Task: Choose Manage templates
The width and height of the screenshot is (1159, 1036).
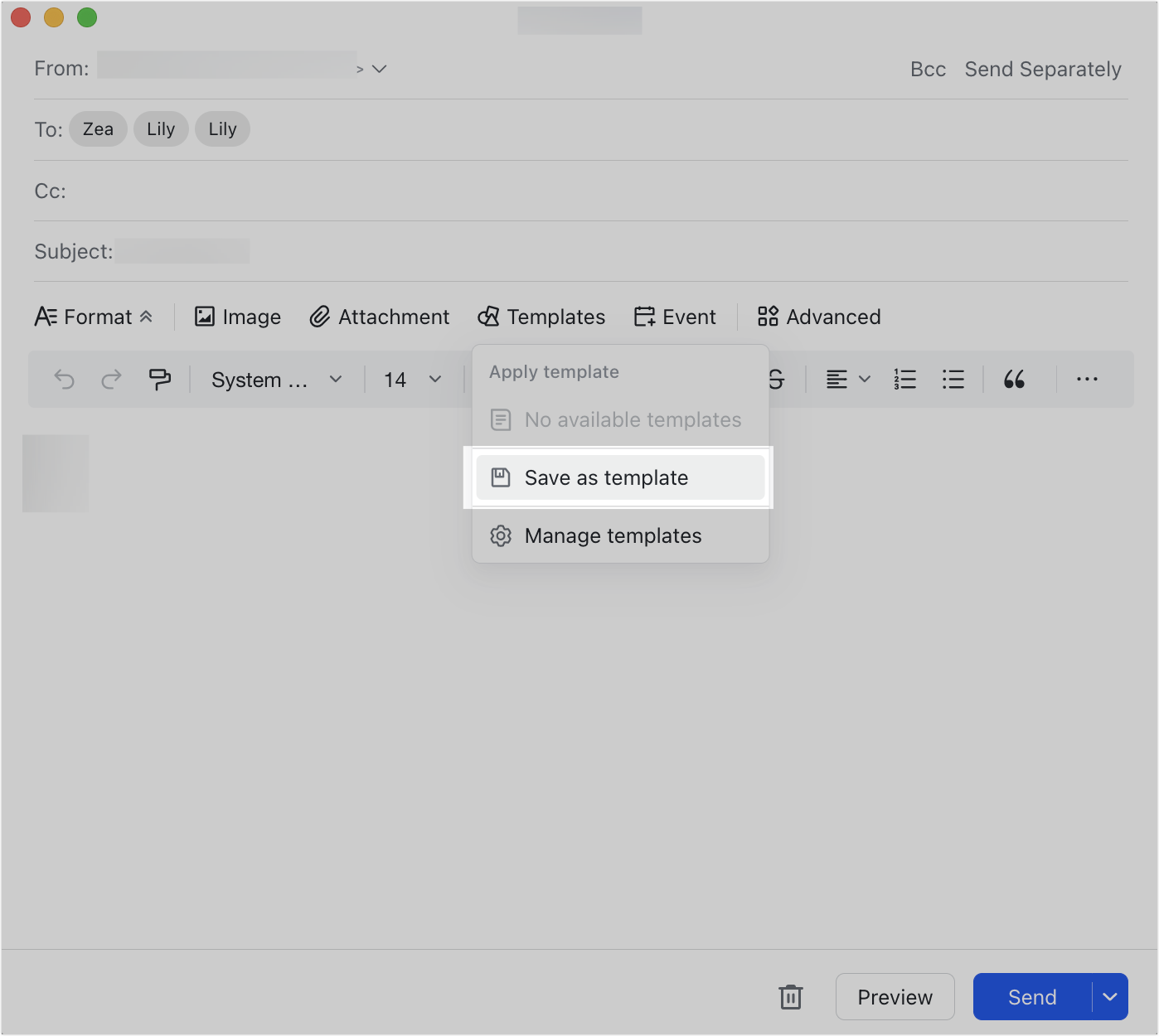Action: (620, 536)
